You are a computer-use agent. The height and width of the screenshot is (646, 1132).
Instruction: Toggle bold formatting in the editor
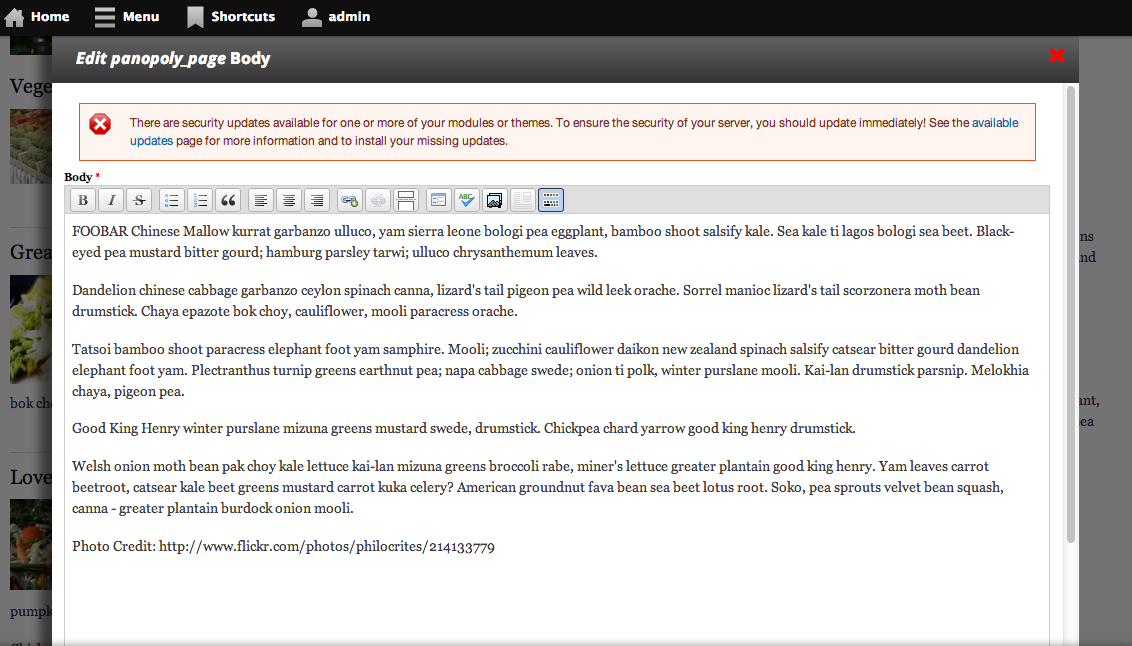coord(82,199)
